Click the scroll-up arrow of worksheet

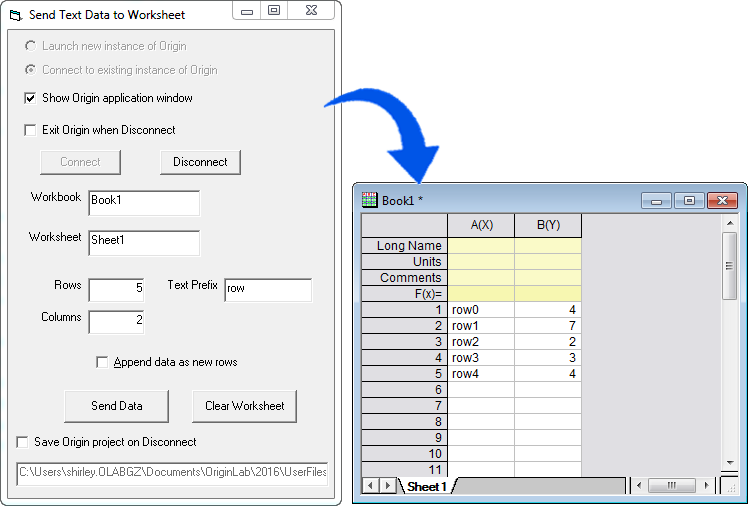tap(730, 222)
